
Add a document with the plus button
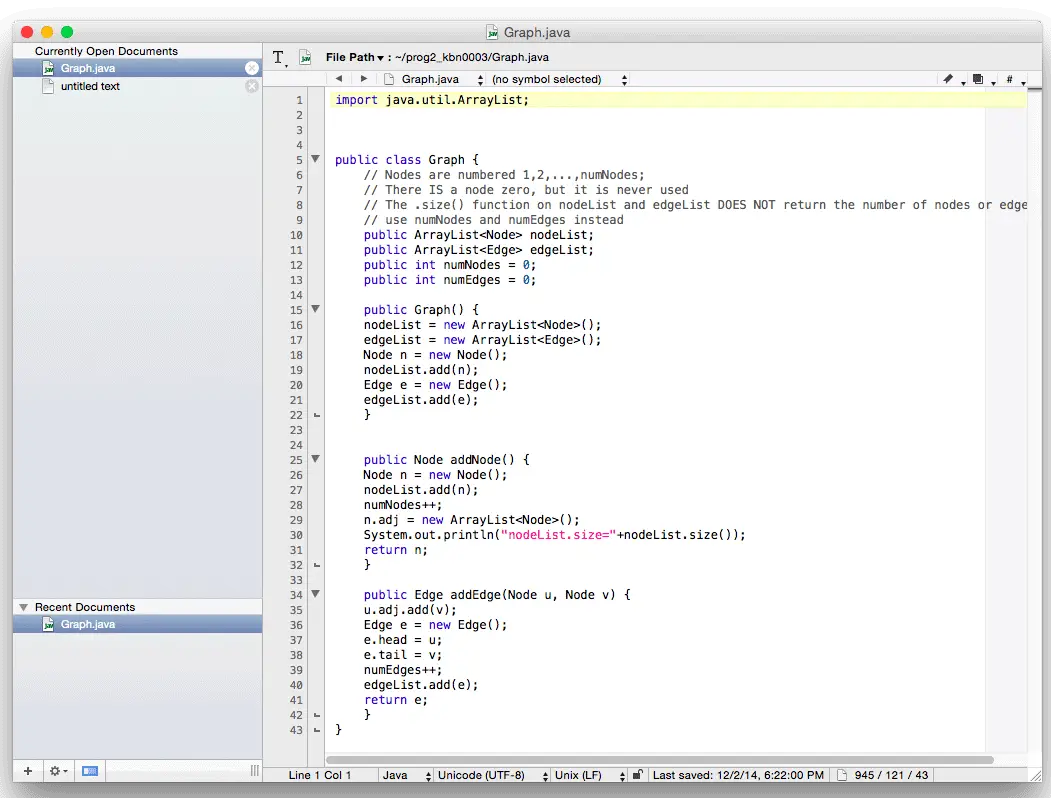point(28,771)
